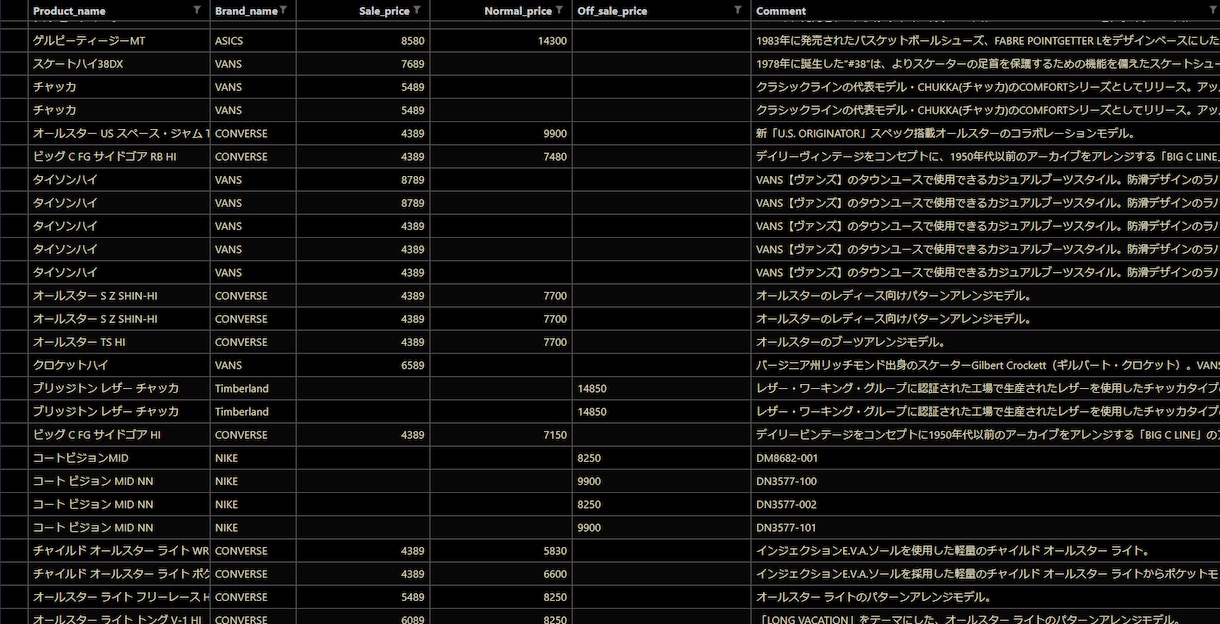Screen dimensions: 1220x624
Task: Sort by the Product_name header label
Action: [69, 11]
